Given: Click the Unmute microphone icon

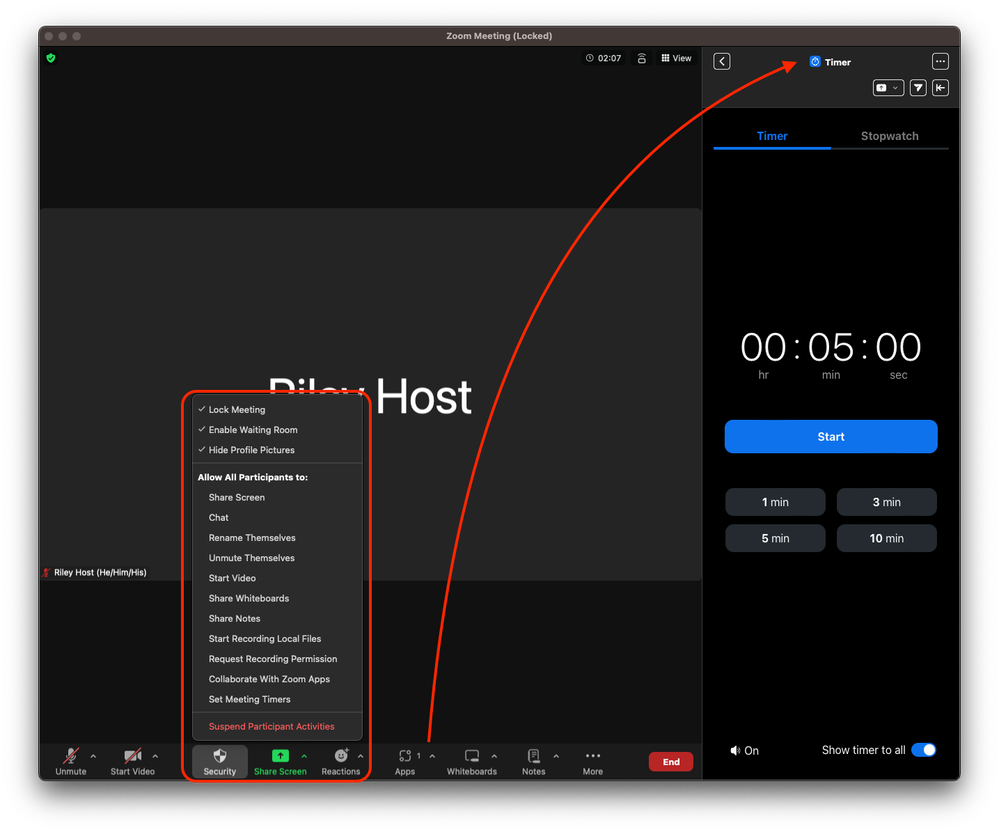Looking at the screenshot, I should pyautogui.click(x=71, y=757).
